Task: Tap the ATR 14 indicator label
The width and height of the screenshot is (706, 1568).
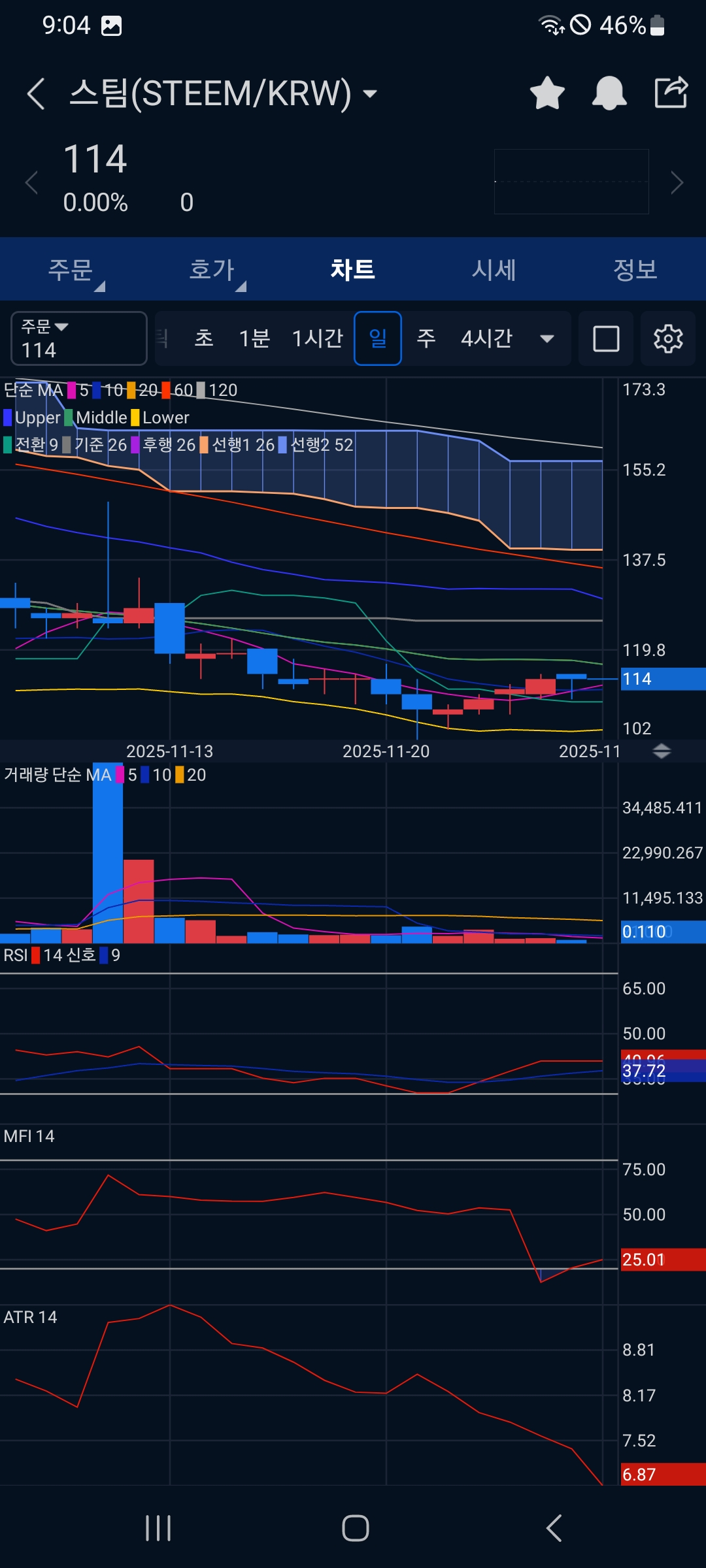Action: click(30, 1317)
